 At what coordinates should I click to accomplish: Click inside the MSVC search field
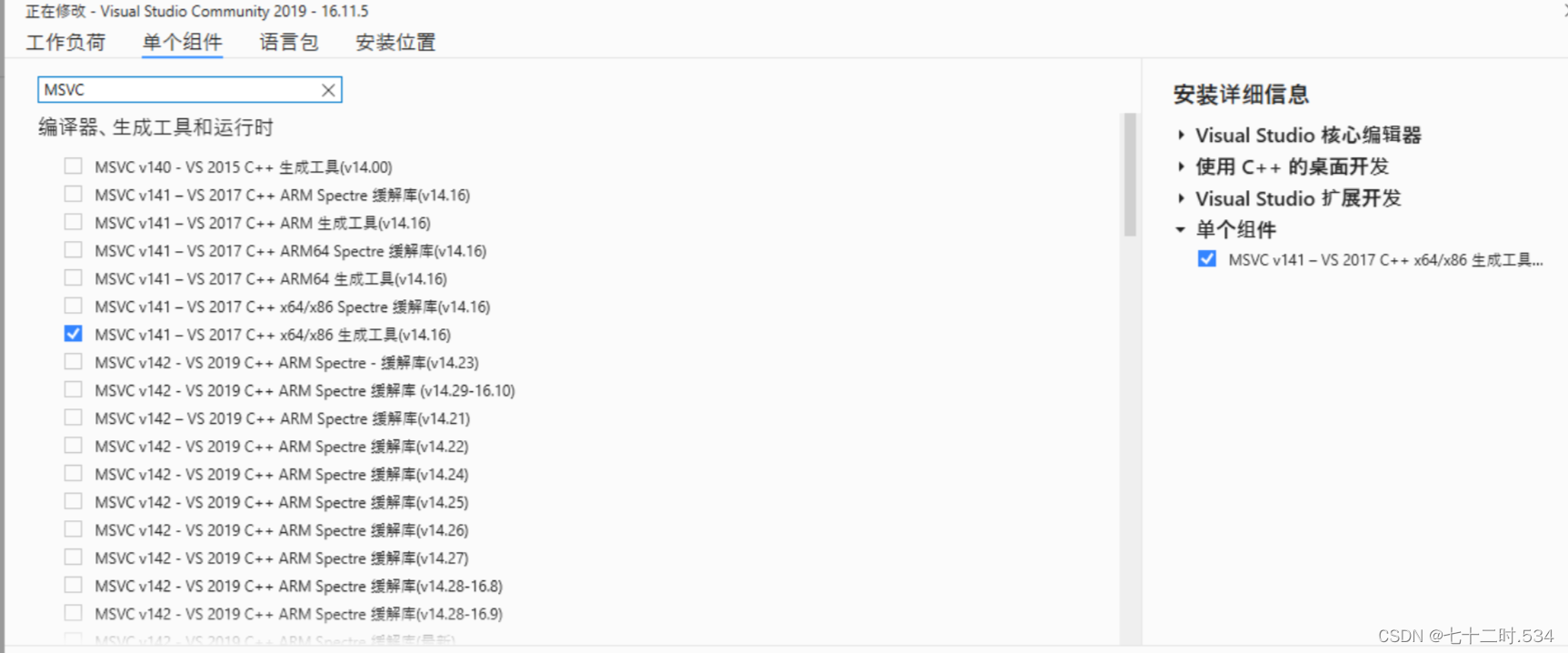pos(182,89)
